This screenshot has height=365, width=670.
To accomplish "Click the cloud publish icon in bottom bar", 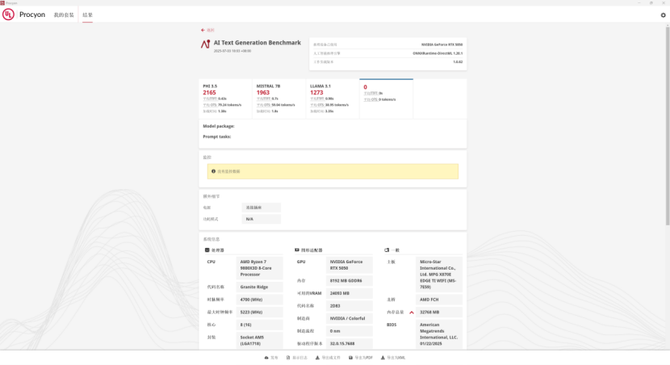I will [266, 358].
